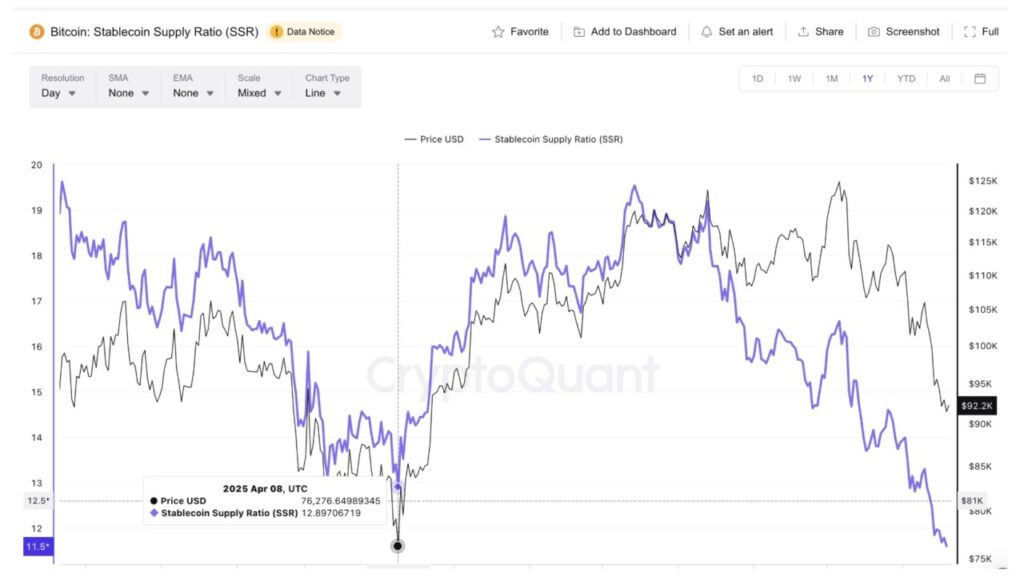Click the Bitcoin logo icon
The width and height of the screenshot is (1024, 585).
37,32
